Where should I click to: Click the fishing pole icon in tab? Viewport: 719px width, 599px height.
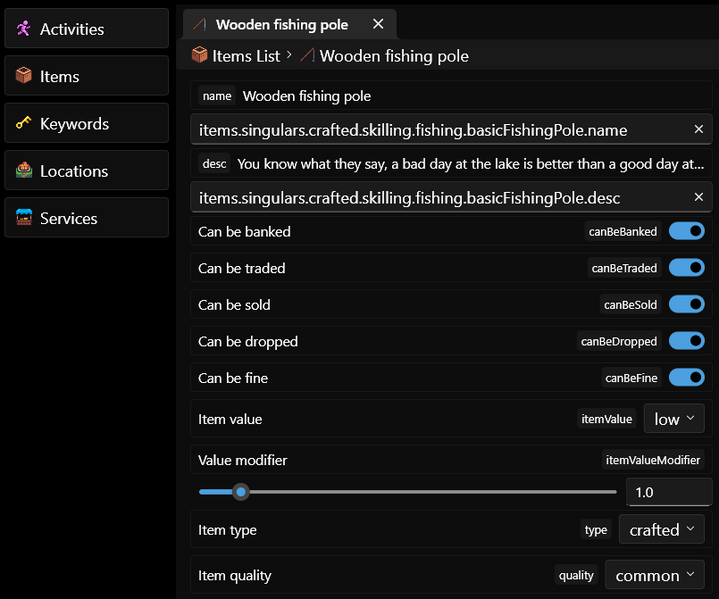pos(199,24)
